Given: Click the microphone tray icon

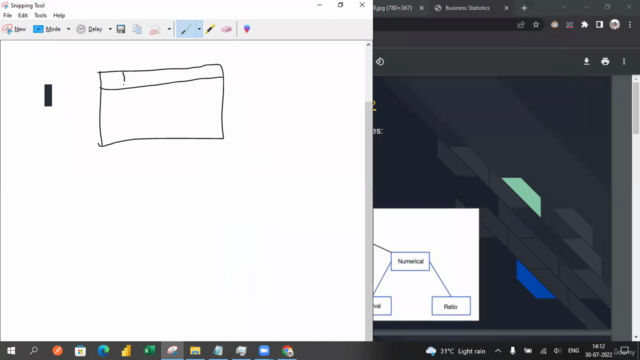Looking at the screenshot, I should click(513, 351).
